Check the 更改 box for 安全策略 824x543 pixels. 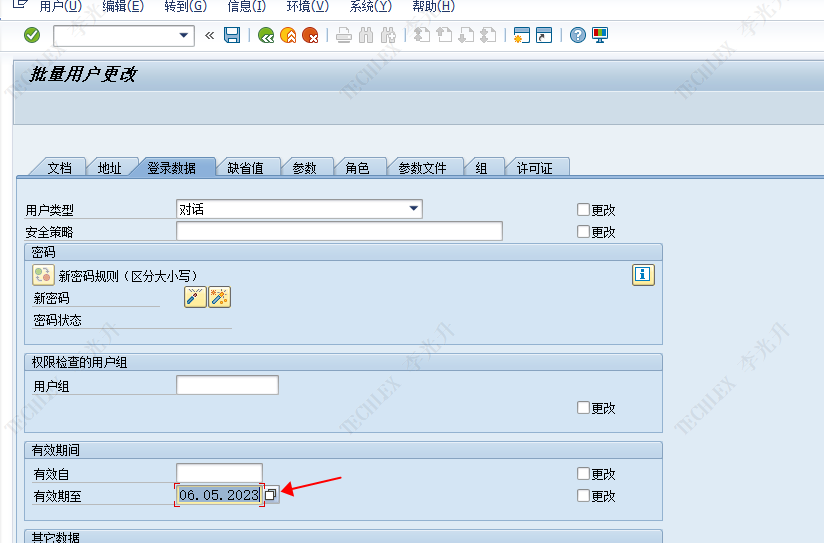pyautogui.click(x=583, y=232)
